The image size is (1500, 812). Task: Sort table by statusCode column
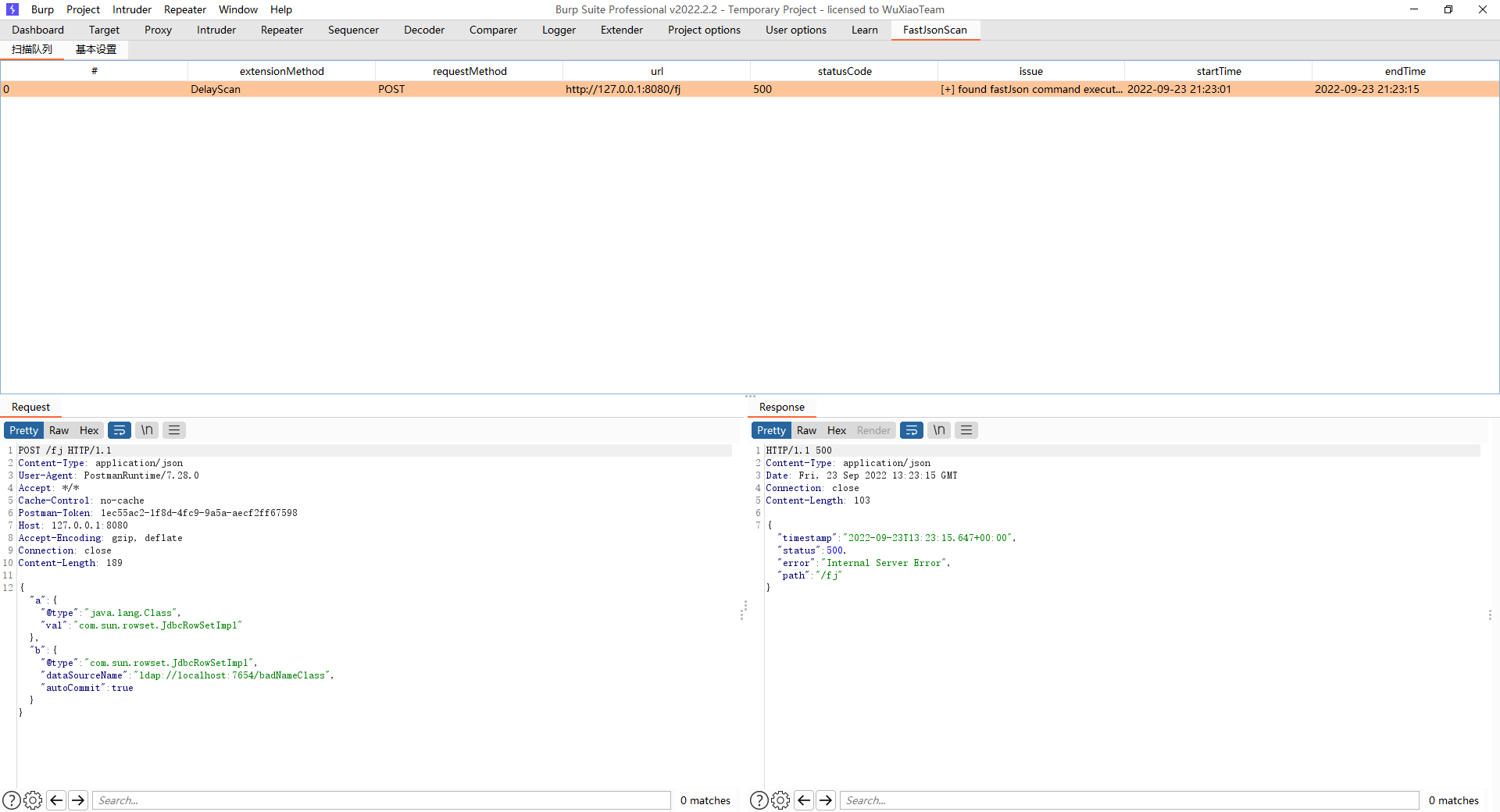pyautogui.click(x=845, y=71)
